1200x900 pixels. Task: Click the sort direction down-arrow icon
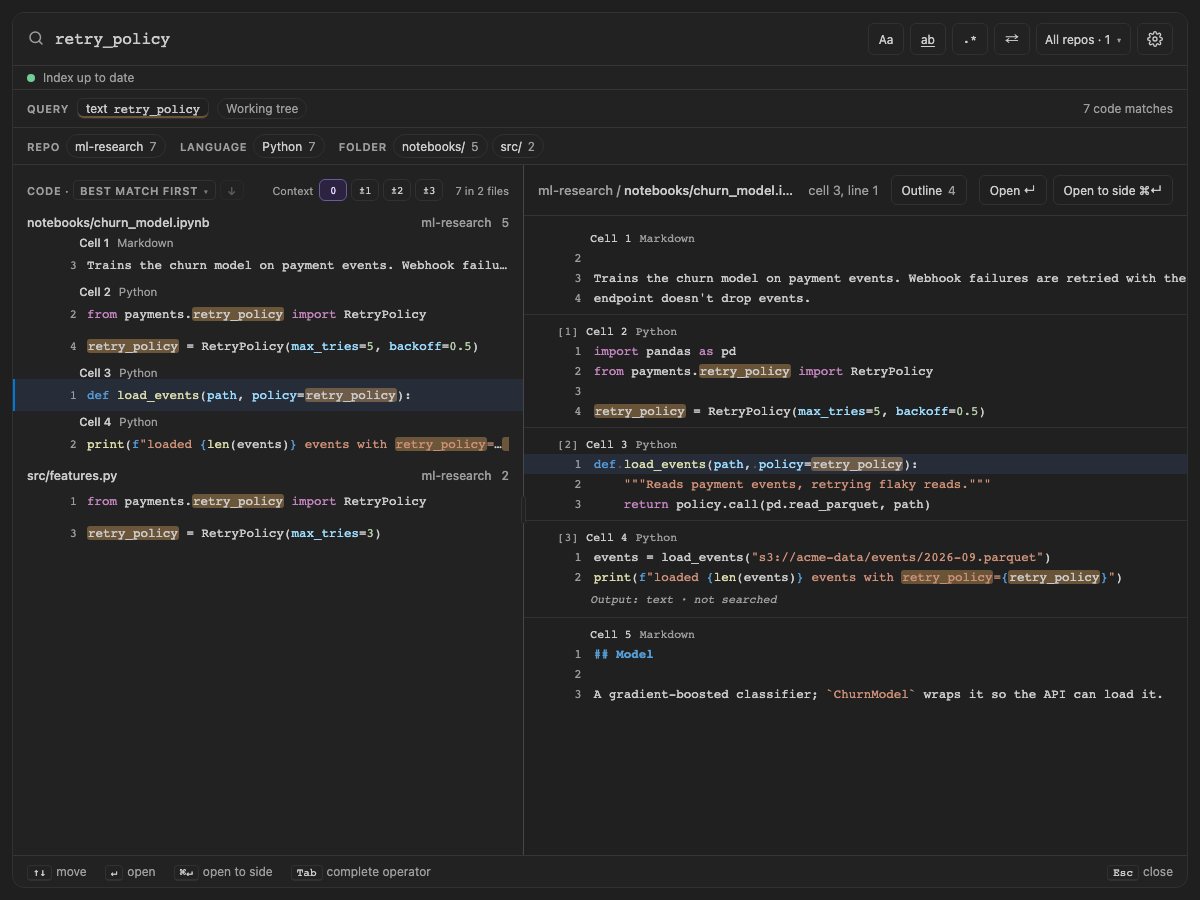[231, 191]
